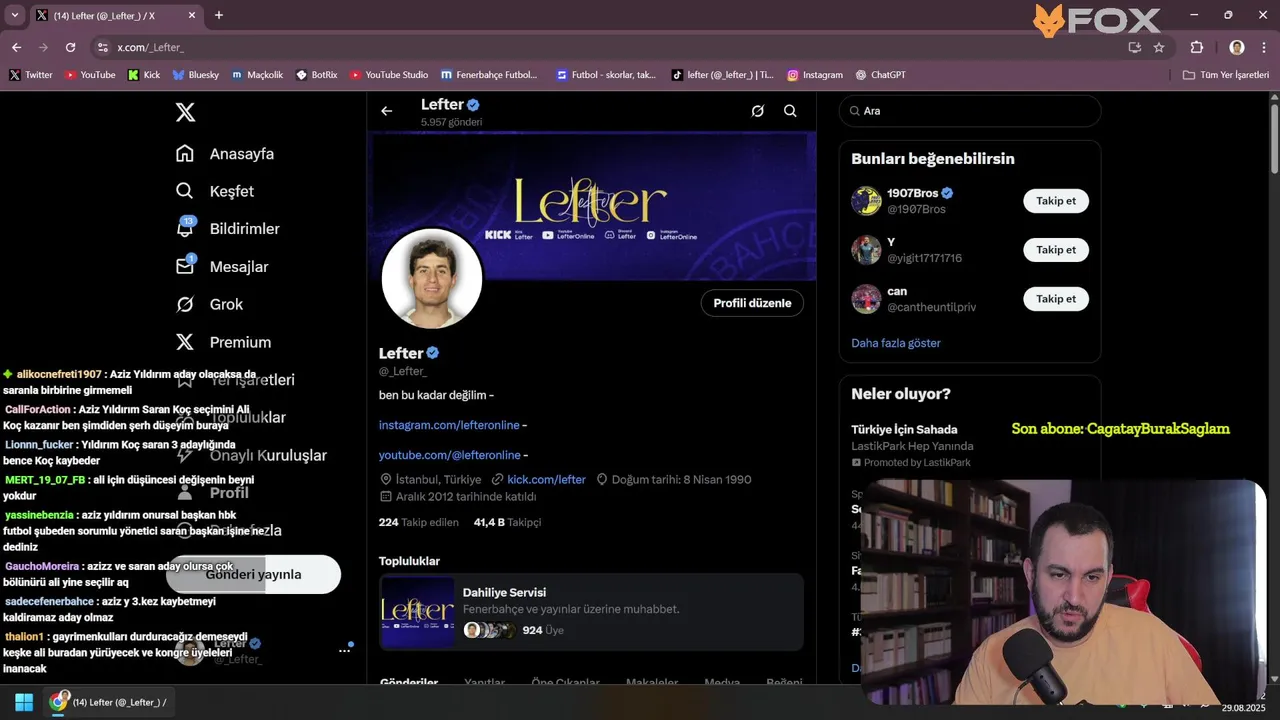Click the address bar URL
Viewport: 1280px width, 720px height.
point(150,47)
